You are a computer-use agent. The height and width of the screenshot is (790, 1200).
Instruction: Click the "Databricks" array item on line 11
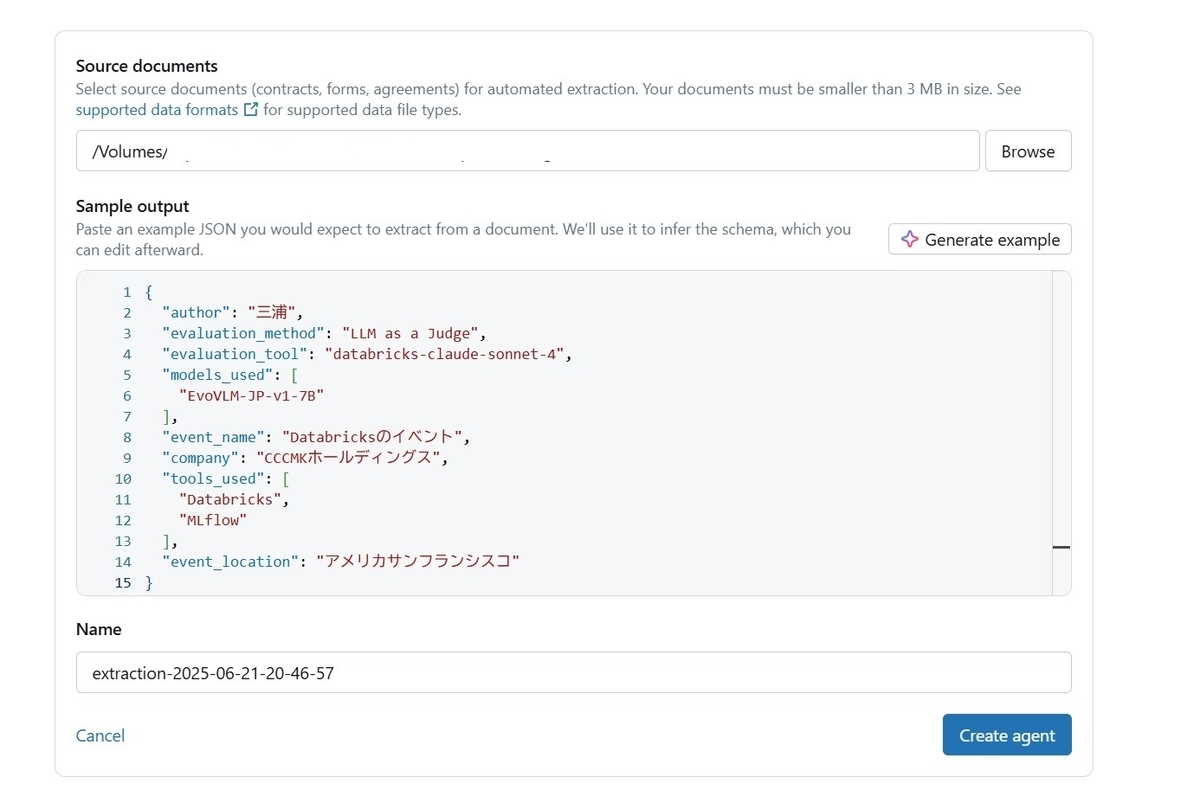231,499
